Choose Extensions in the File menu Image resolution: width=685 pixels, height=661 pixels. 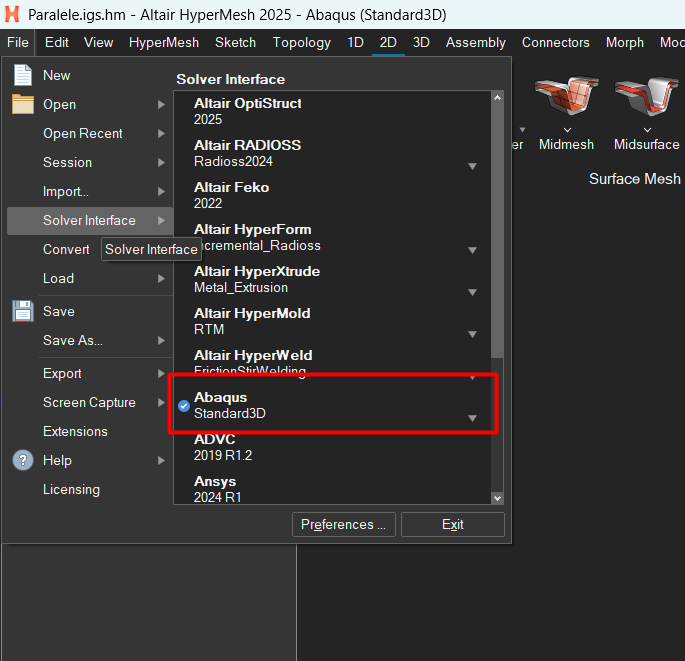[x=90, y=432]
